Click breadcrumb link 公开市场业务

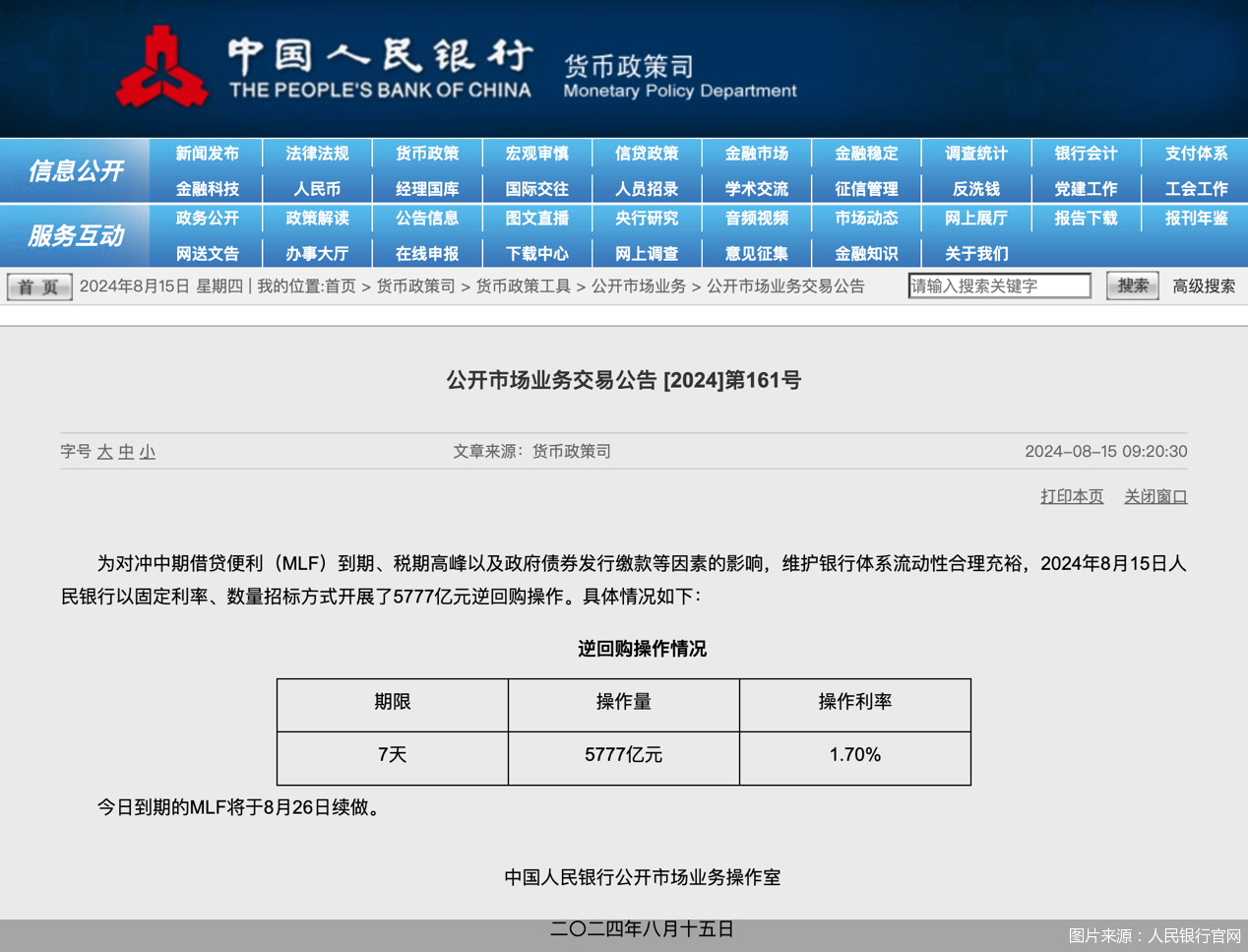point(639,286)
